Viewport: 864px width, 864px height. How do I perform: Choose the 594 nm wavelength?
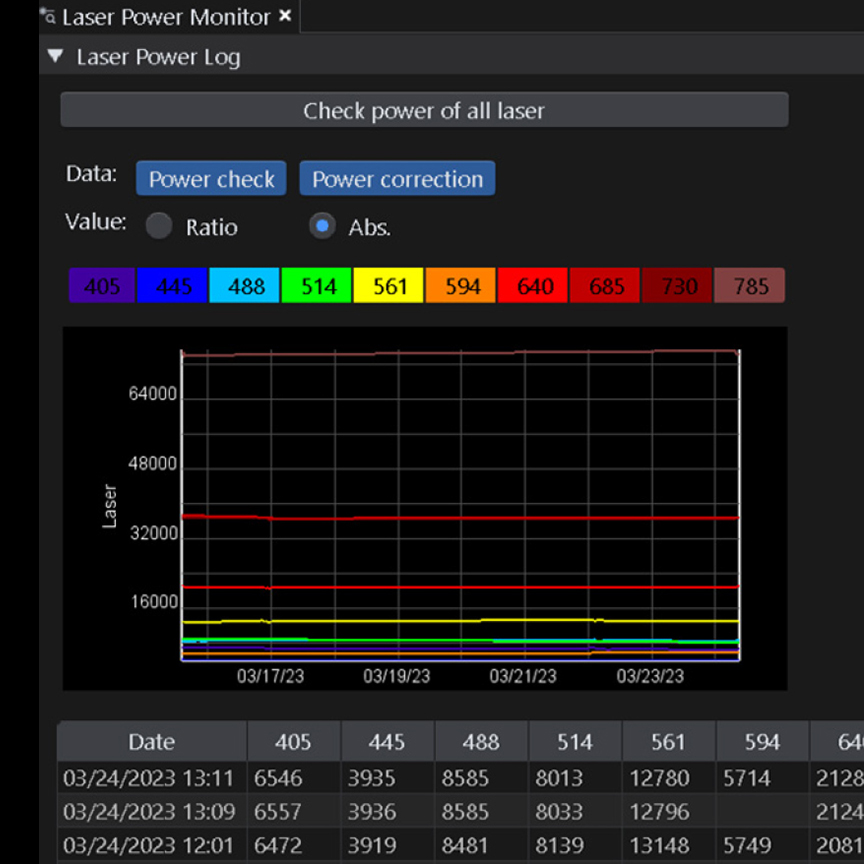[x=460, y=285]
